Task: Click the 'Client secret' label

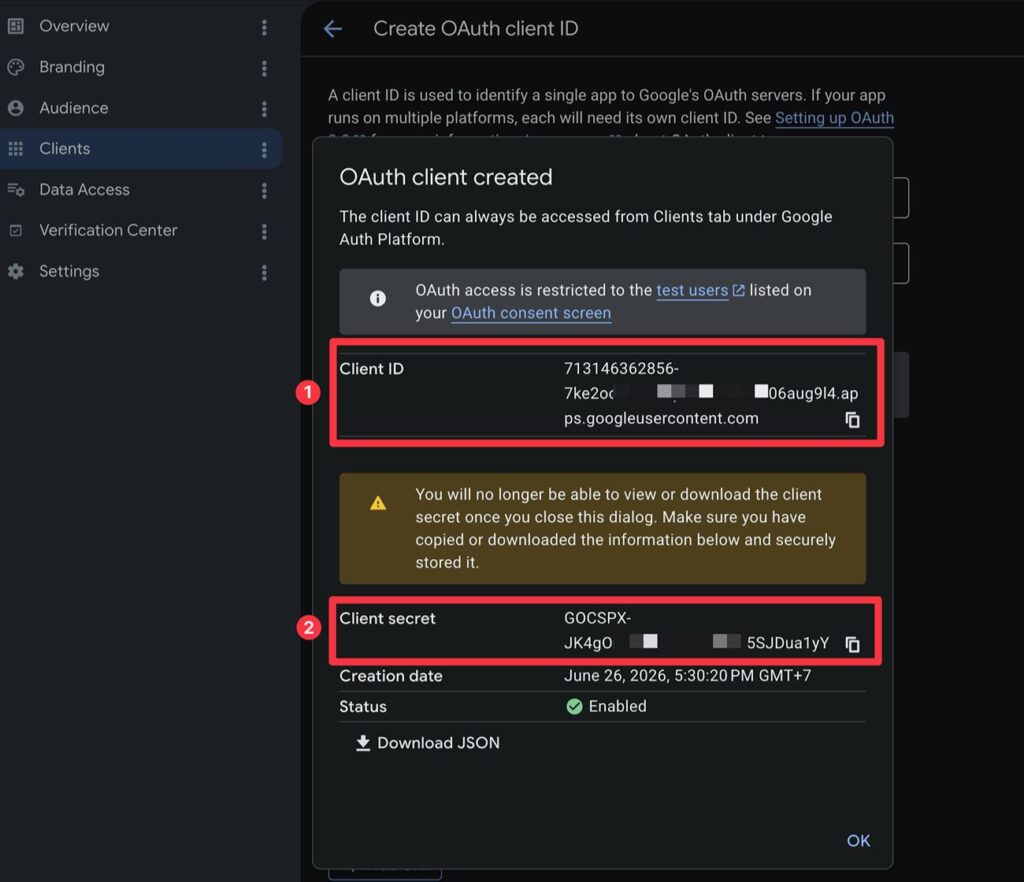Action: point(387,618)
